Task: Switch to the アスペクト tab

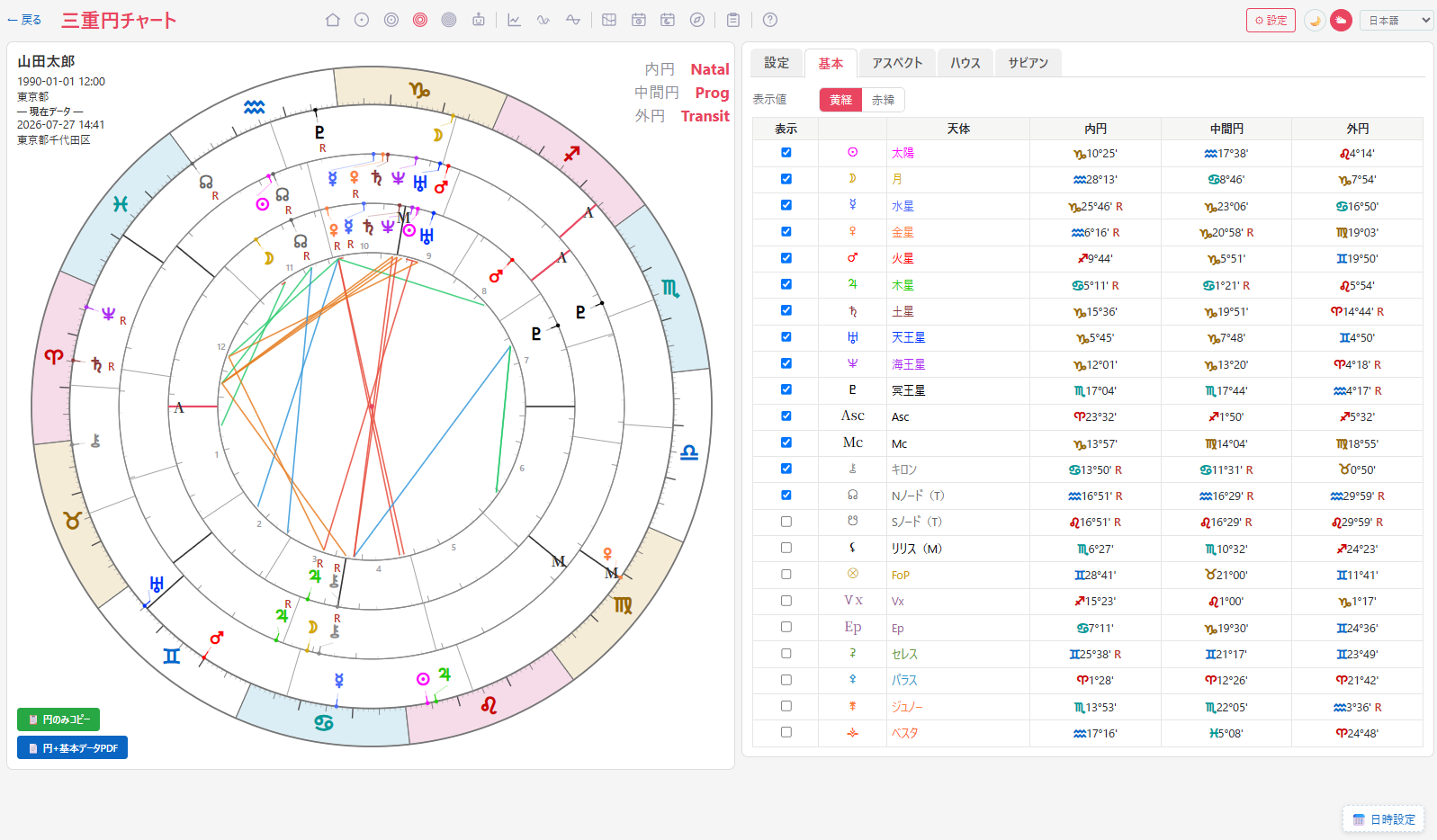Action: [x=897, y=63]
